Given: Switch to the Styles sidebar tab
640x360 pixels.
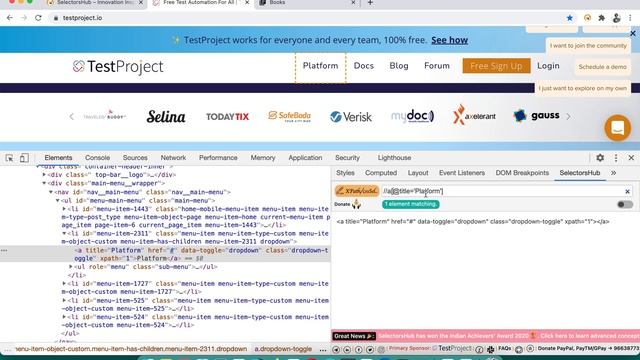Looking at the screenshot, I should pos(345,173).
